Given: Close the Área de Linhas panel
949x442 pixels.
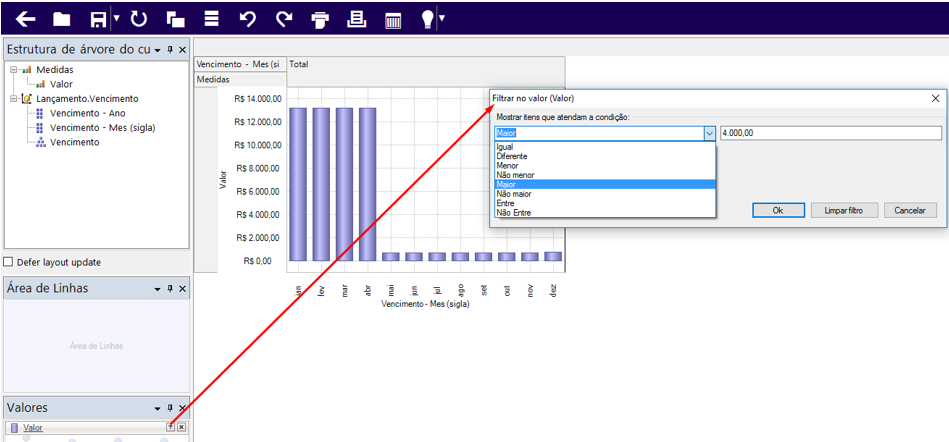Looking at the screenshot, I should (182, 289).
